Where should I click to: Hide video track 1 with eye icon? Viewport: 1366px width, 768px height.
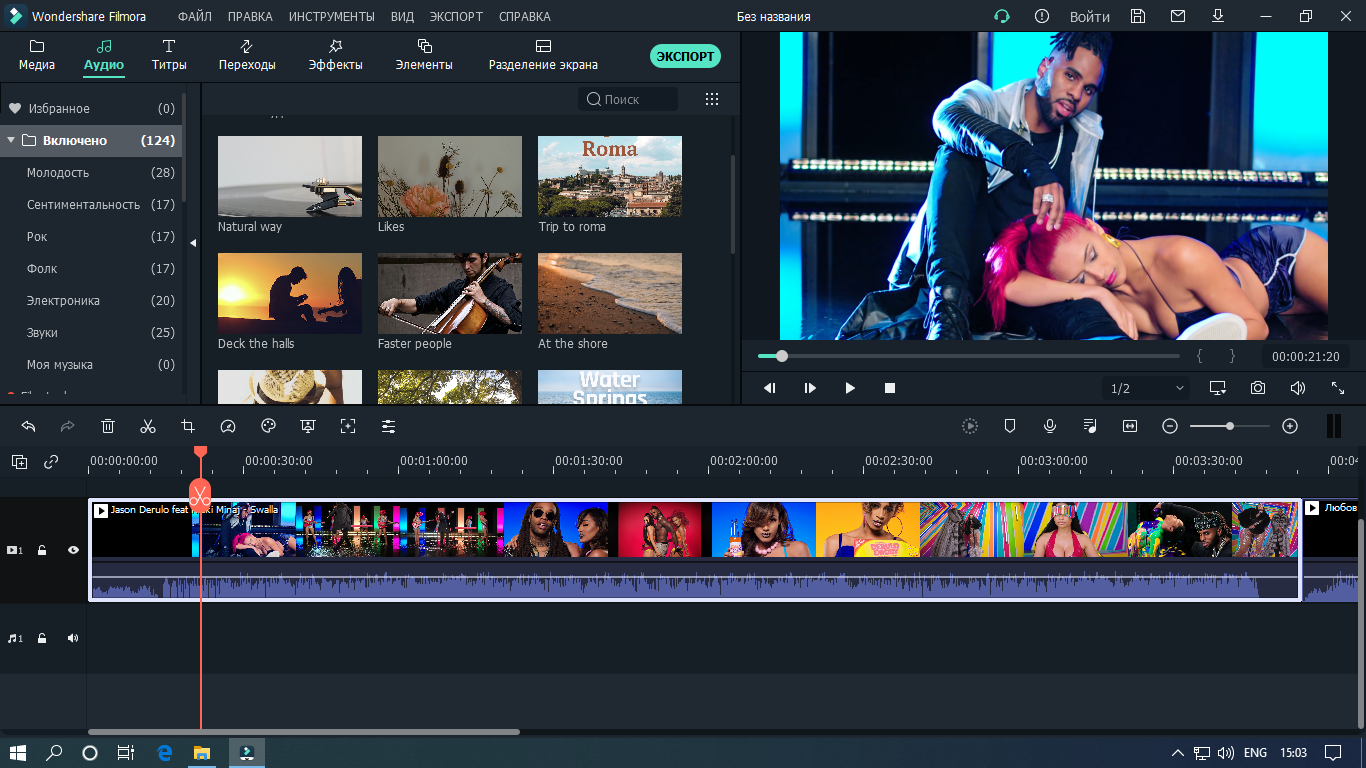(x=73, y=550)
